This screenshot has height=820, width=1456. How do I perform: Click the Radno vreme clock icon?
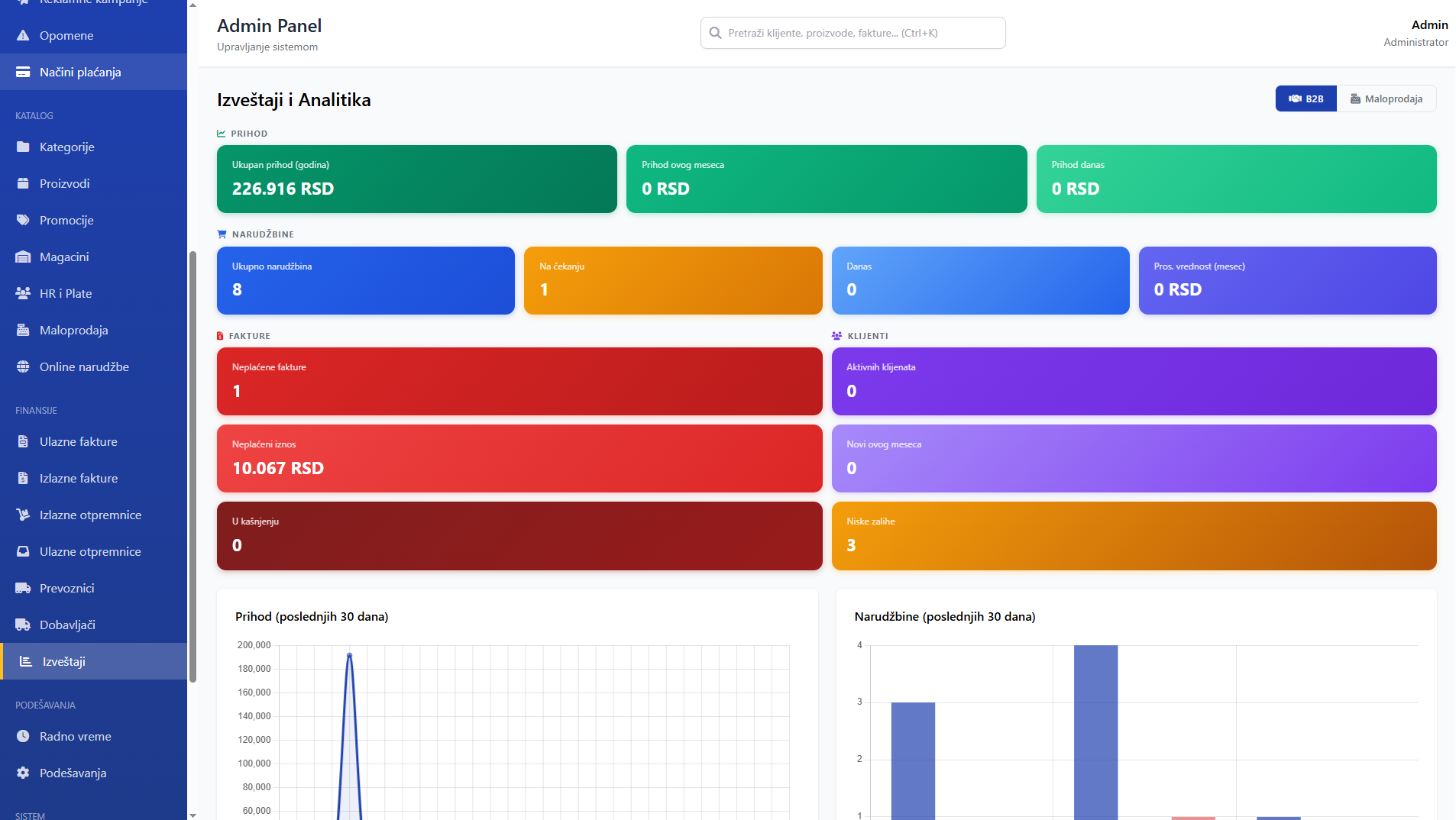(23, 736)
